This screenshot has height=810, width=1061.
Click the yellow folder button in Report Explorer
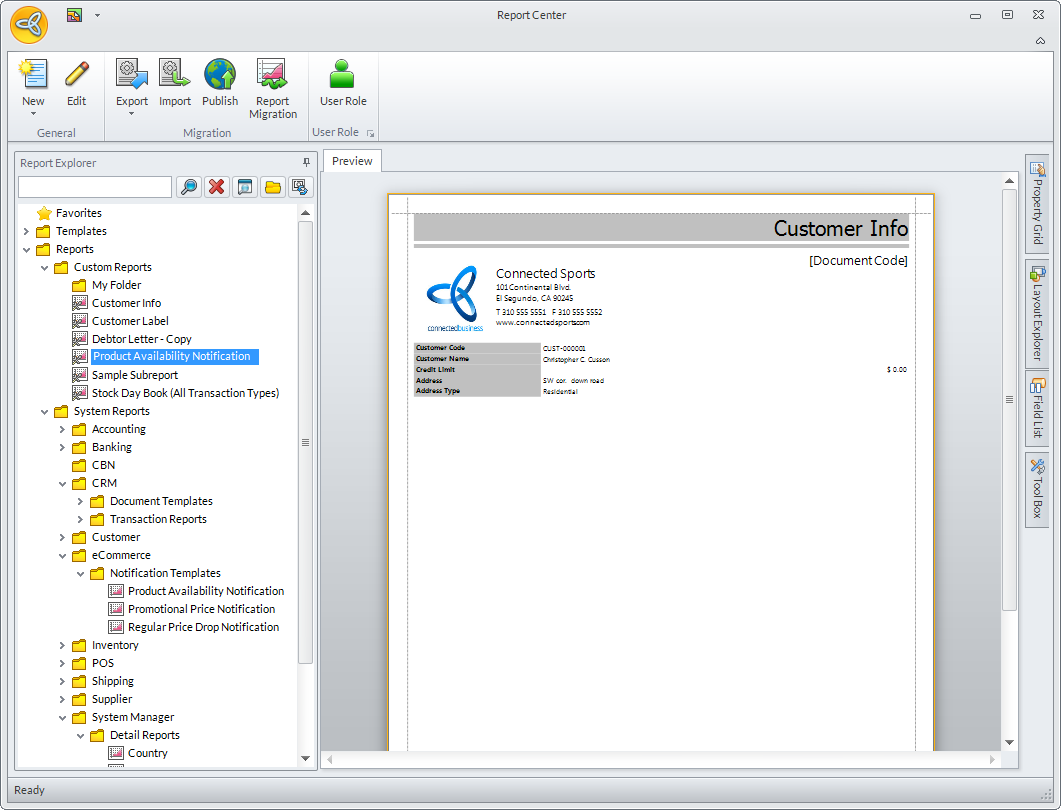pyautogui.click(x=273, y=187)
